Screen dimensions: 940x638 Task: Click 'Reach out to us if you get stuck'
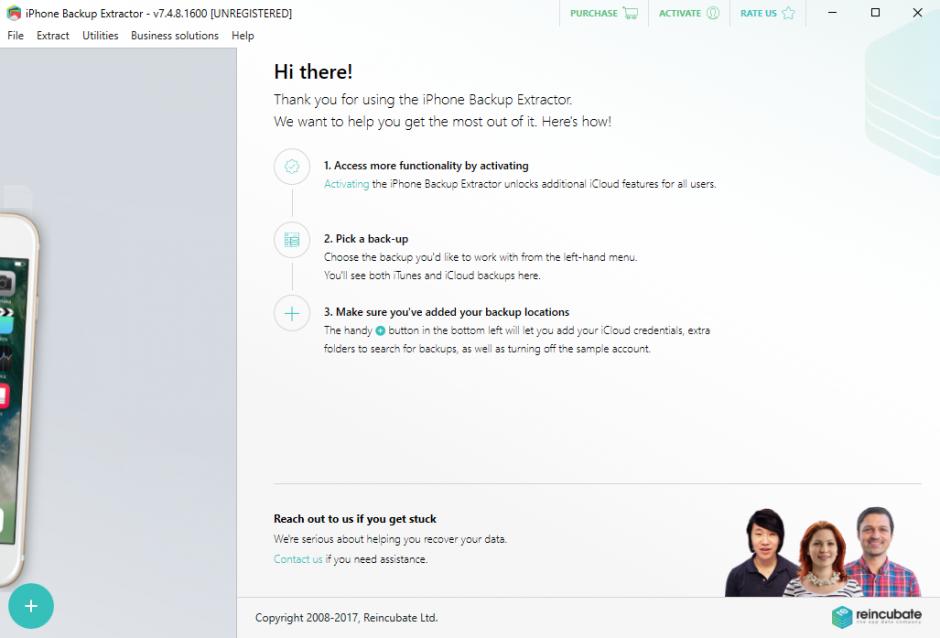point(355,519)
